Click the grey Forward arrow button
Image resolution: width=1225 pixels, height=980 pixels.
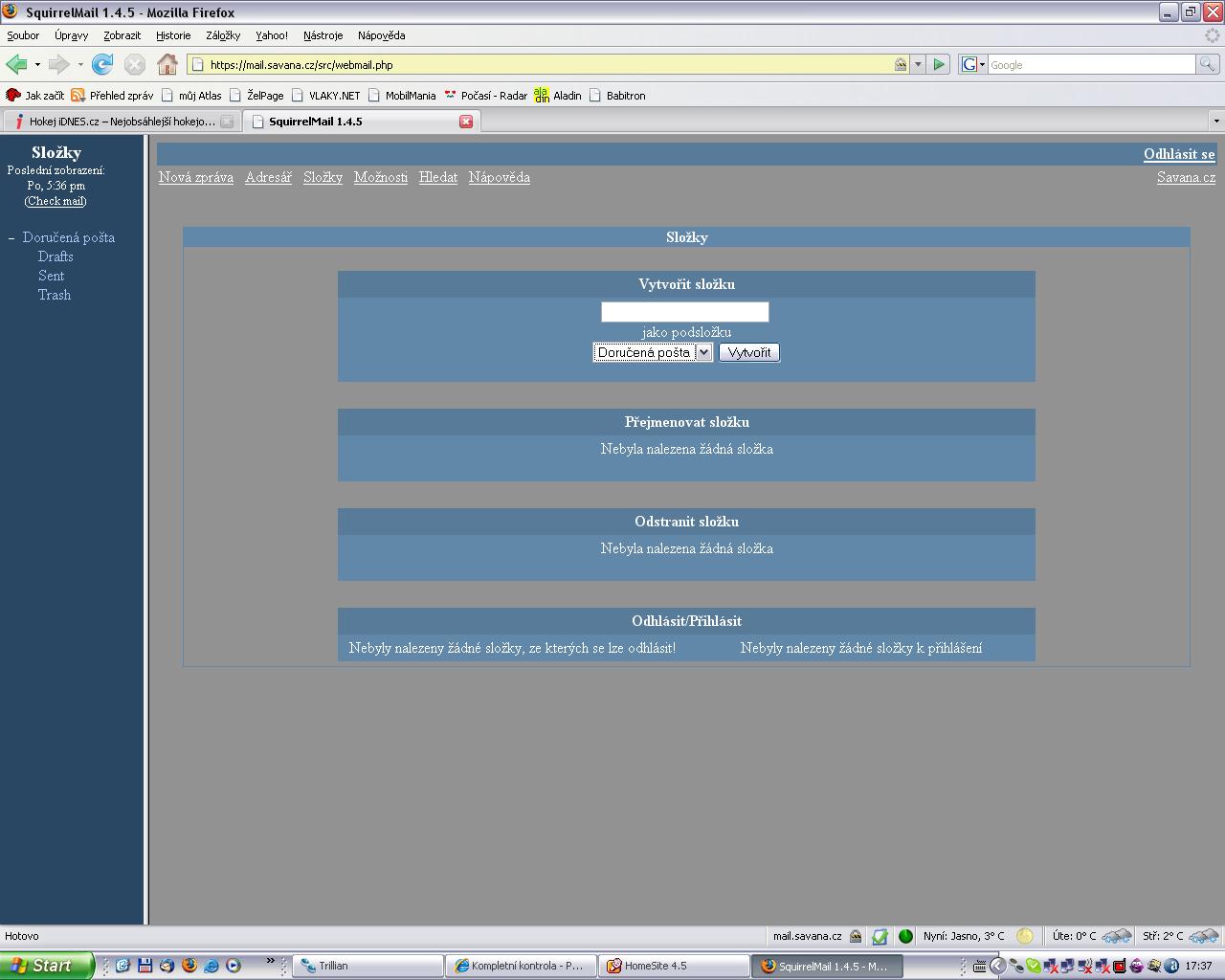[x=59, y=64]
